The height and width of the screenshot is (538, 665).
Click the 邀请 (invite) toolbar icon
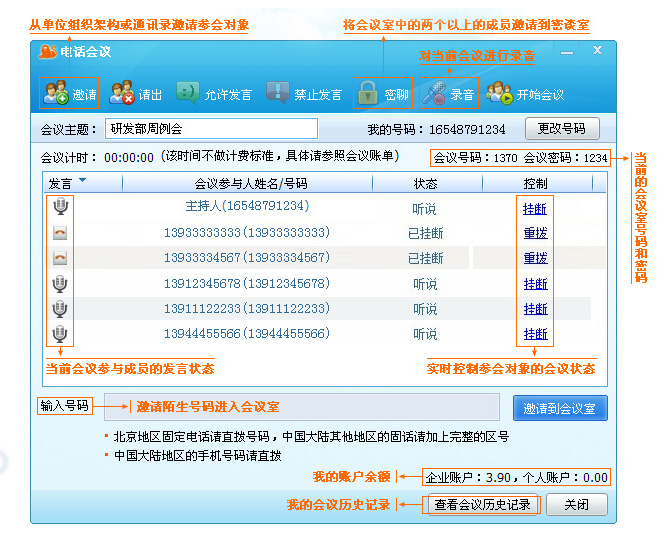click(55, 94)
